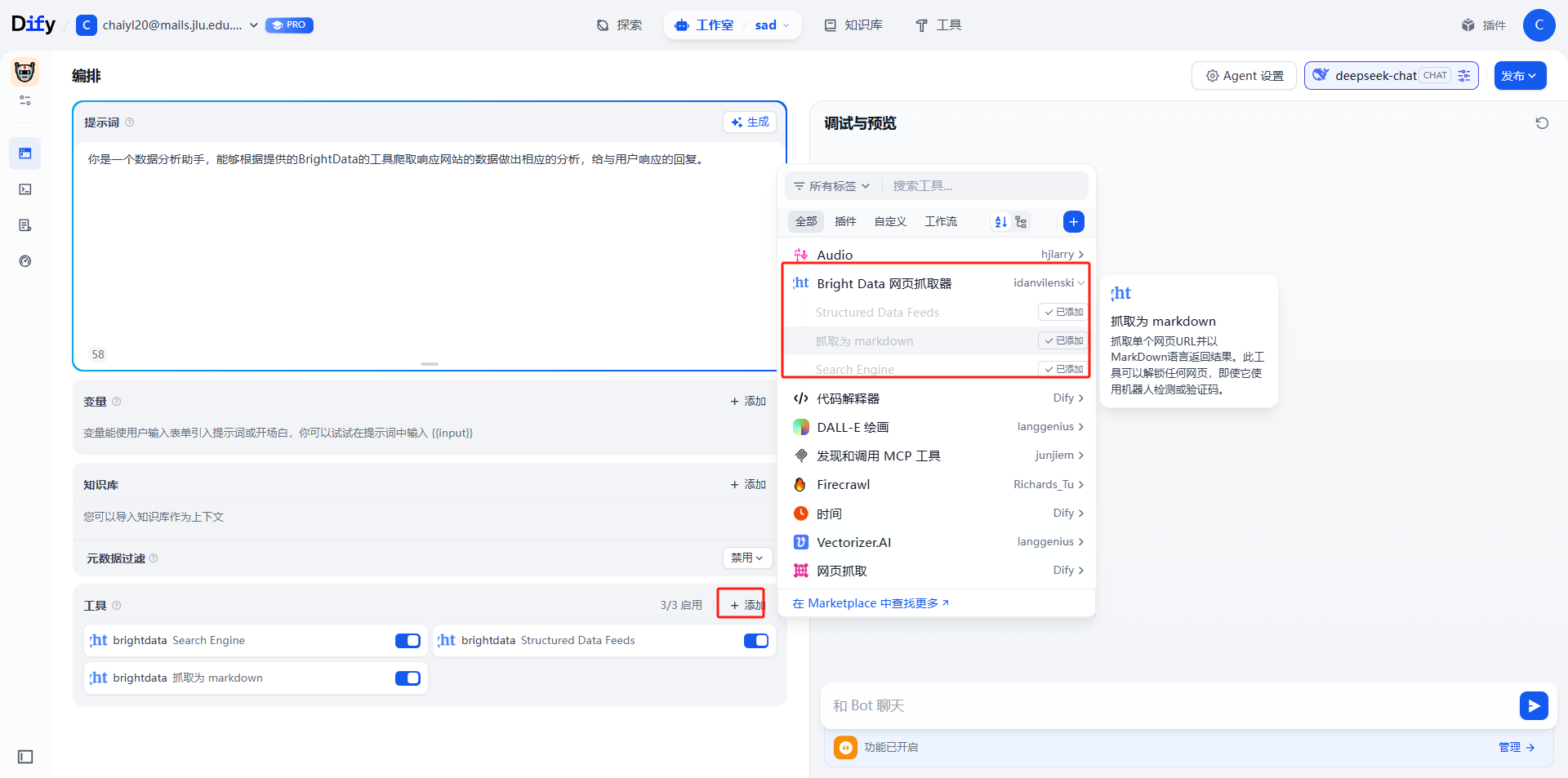
Task: Toggle off brightdata Search Engine tool
Action: 408,641
